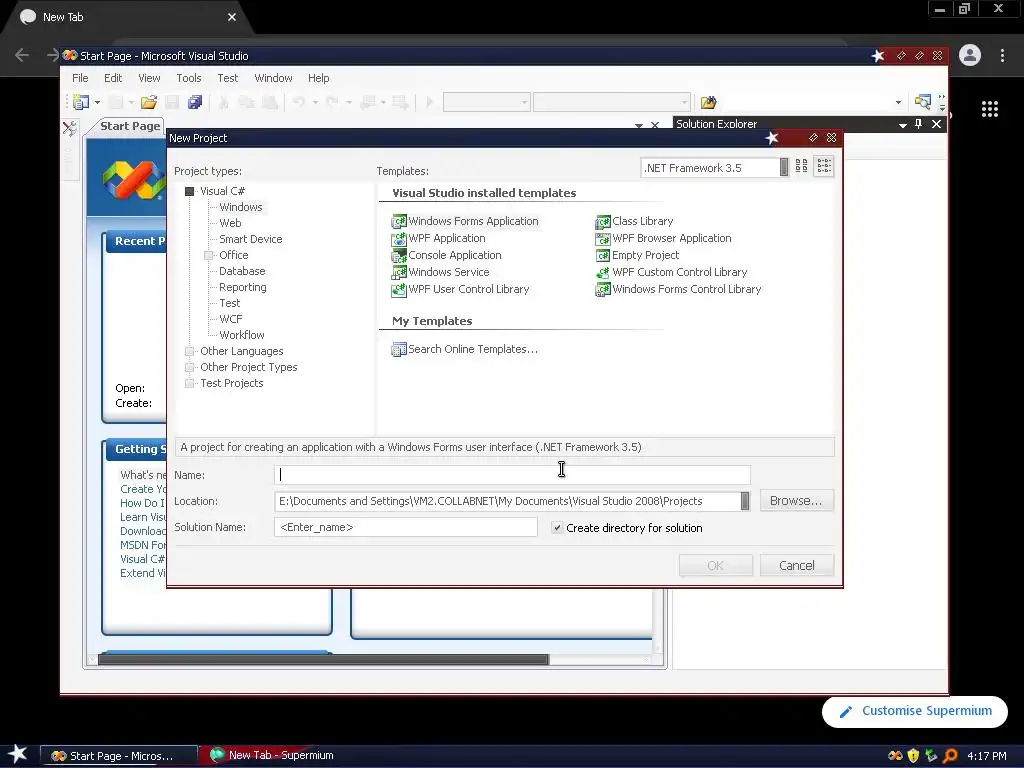
Task: Expand Other Languages tree node
Action: (189, 351)
